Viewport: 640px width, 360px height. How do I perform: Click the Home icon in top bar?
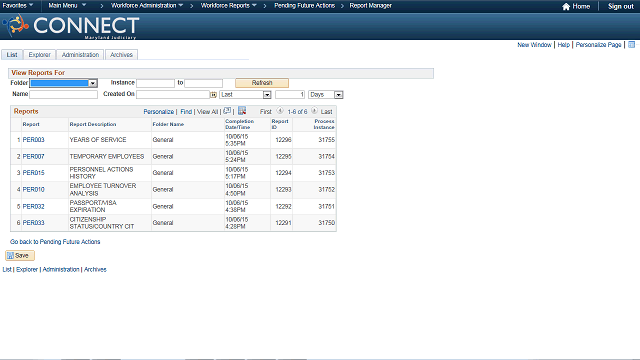click(x=566, y=7)
